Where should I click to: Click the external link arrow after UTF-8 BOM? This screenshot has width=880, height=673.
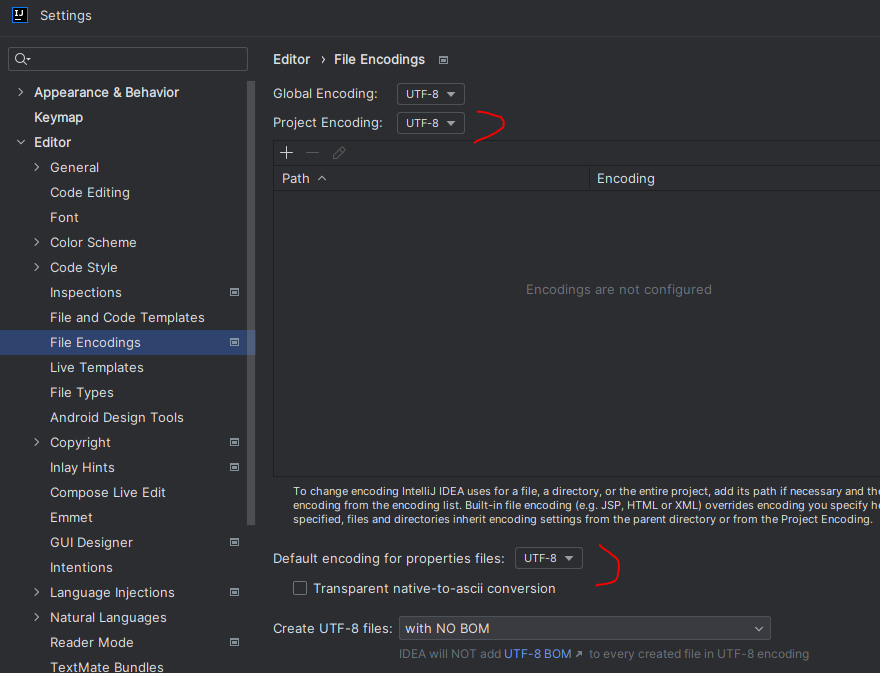coord(579,654)
